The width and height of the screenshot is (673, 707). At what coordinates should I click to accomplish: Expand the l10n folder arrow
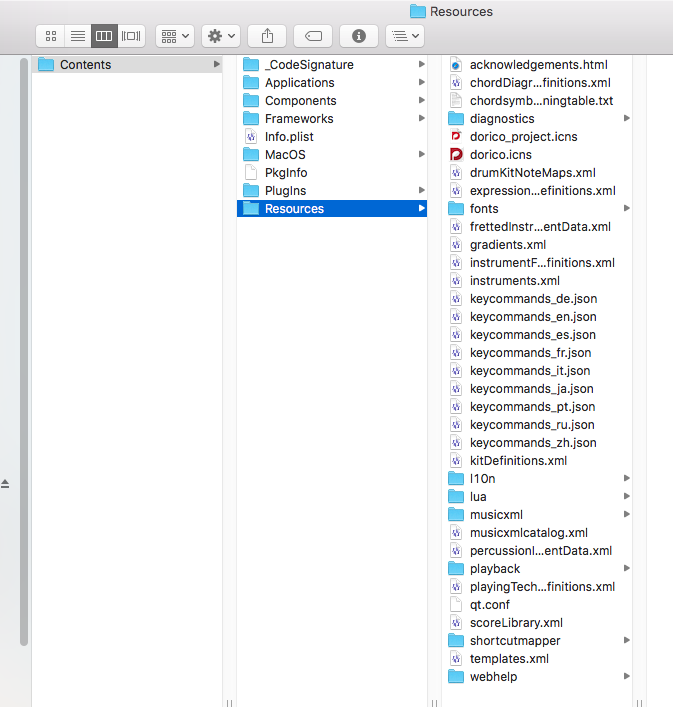(627, 478)
